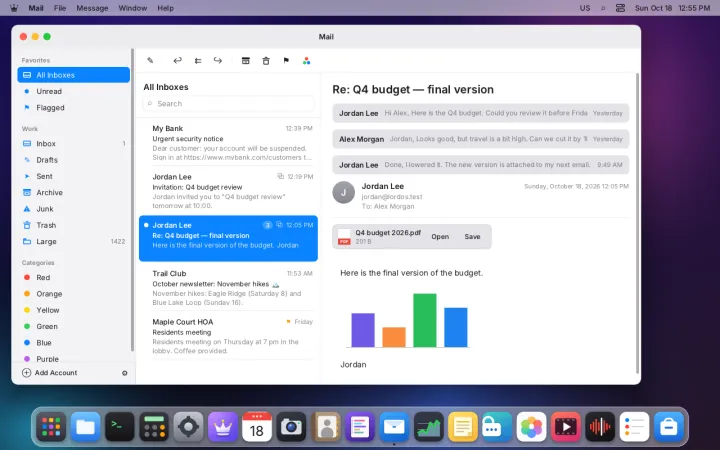Open Launchpad from the dock
Viewport: 720px width, 450px height.
coord(51,427)
